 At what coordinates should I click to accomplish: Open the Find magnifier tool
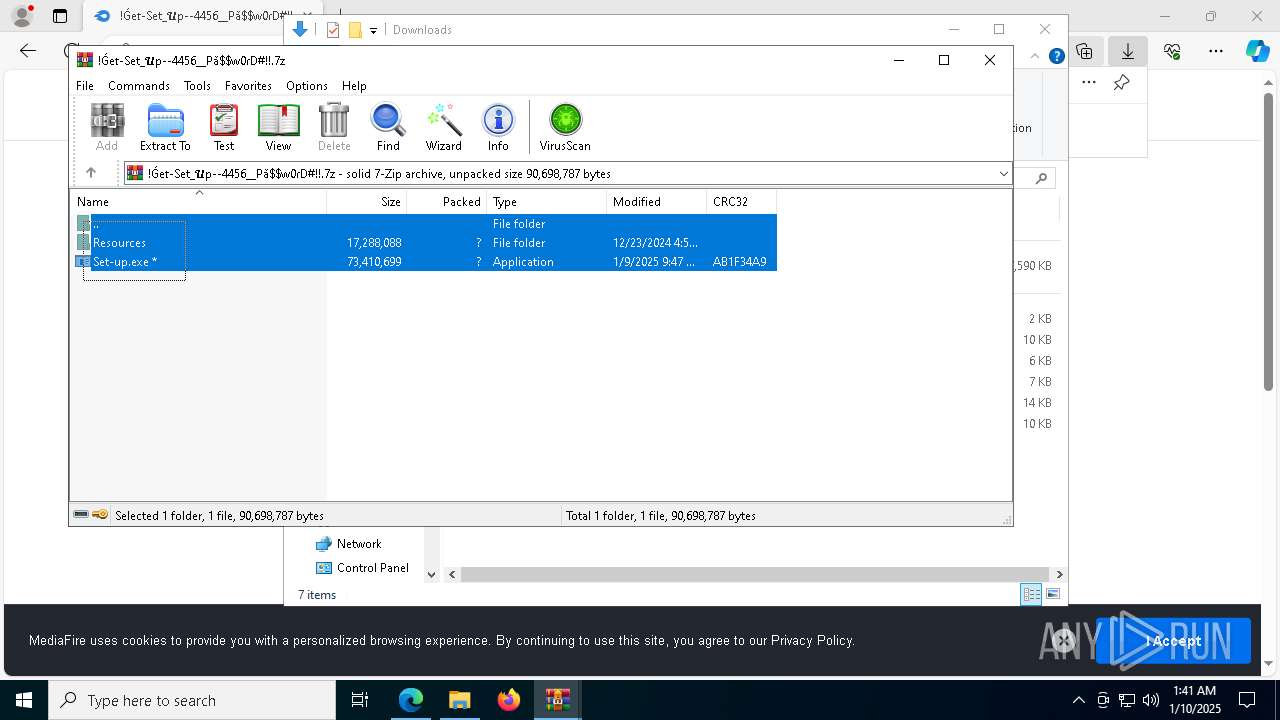[x=388, y=127]
